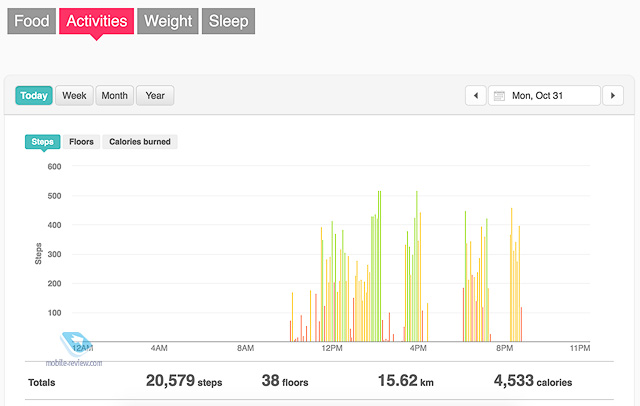Open the Mon, Oct 31 date picker
The height and width of the screenshot is (406, 640).
[x=544, y=95]
